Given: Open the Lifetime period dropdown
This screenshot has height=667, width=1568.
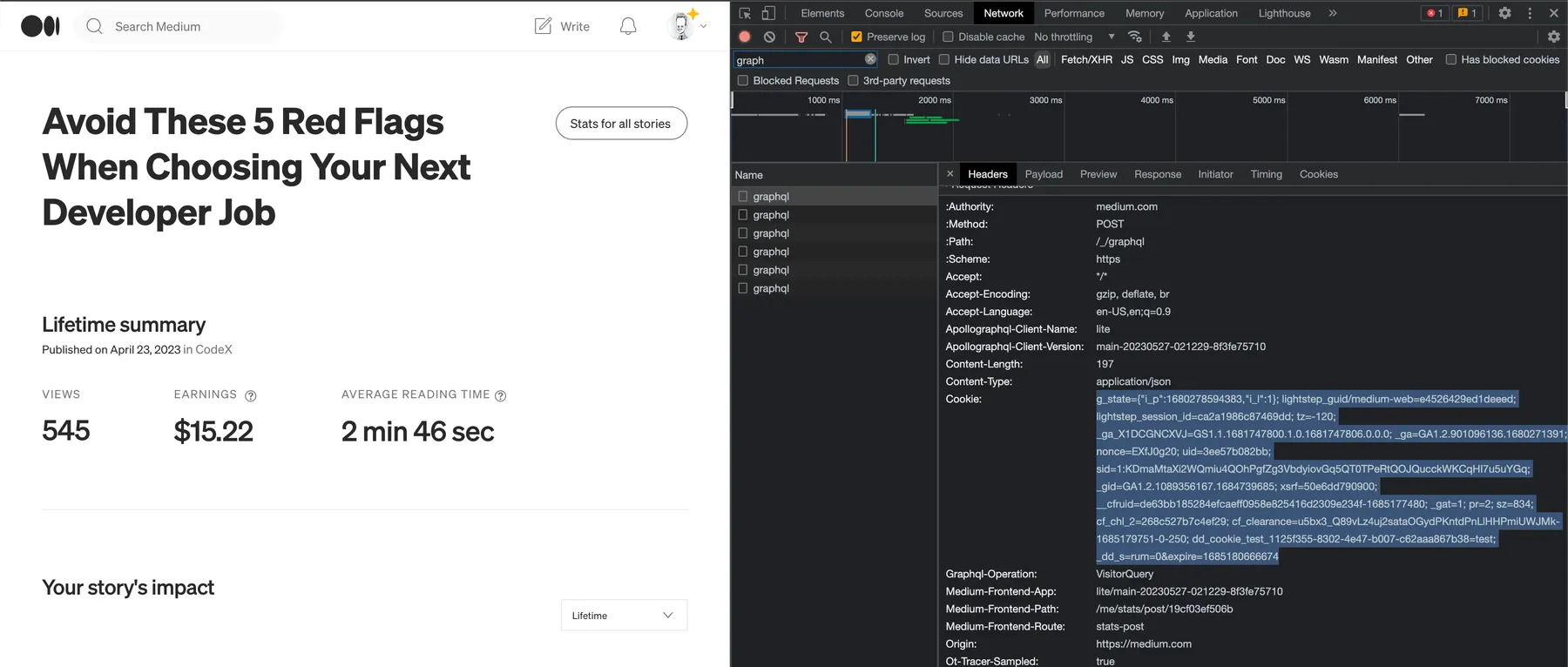Looking at the screenshot, I should click(624, 615).
